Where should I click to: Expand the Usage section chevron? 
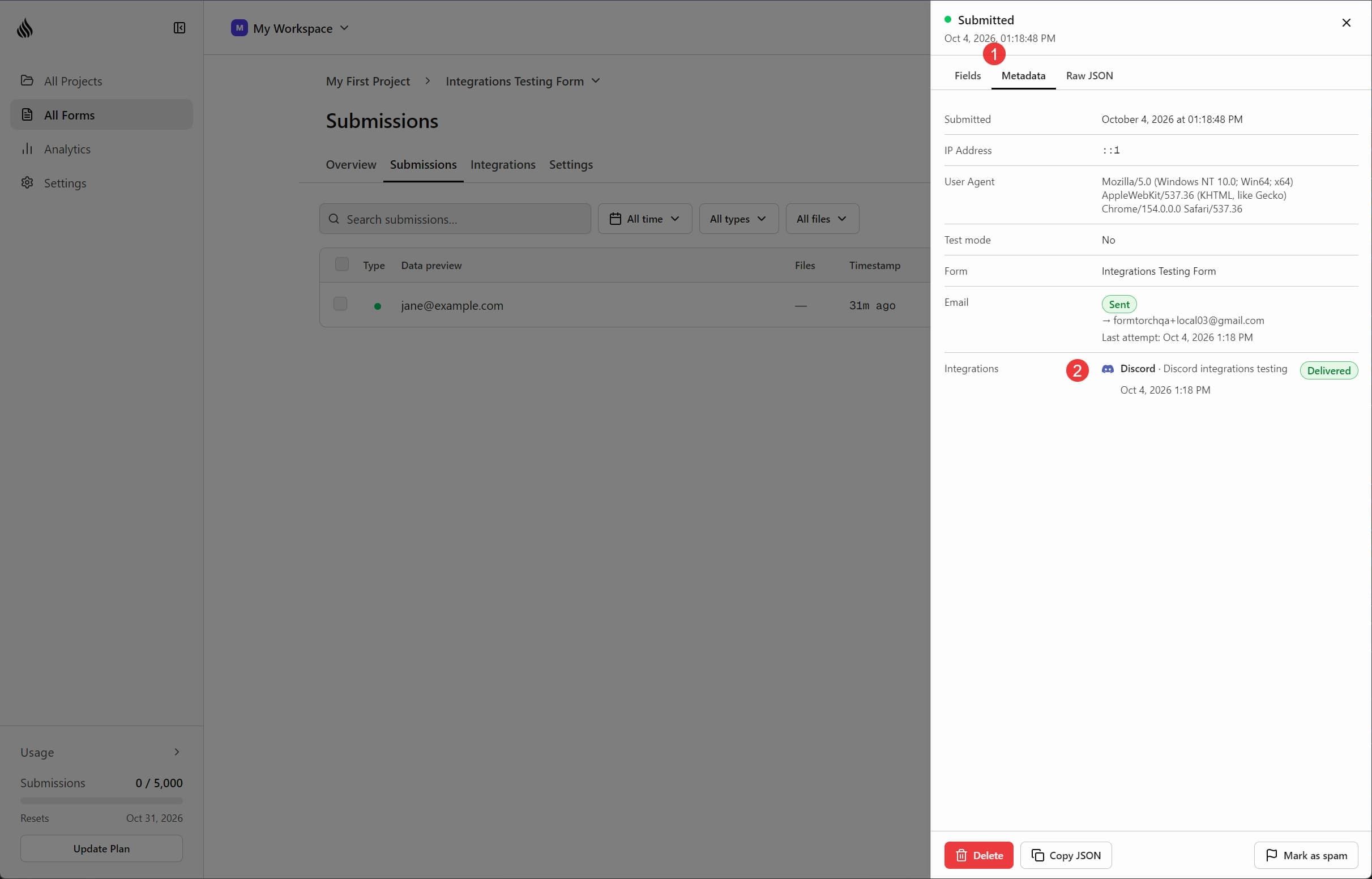[x=177, y=752]
